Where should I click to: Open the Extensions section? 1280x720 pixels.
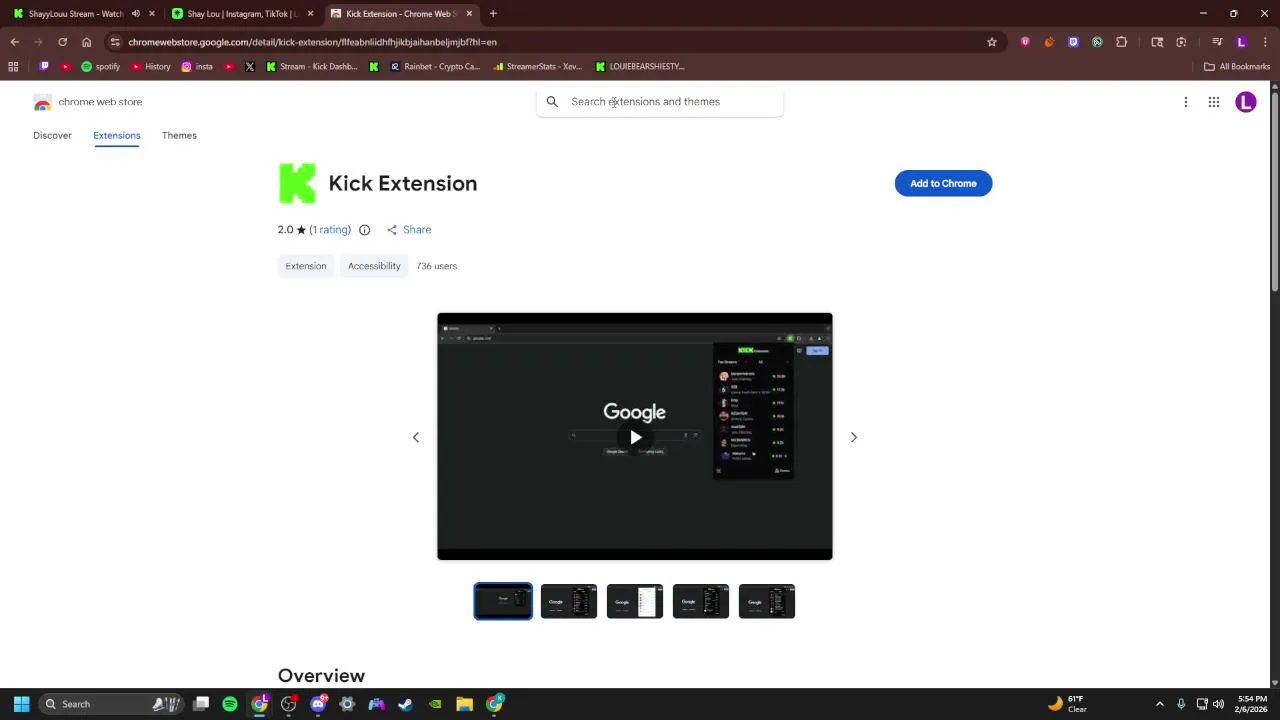coord(117,136)
